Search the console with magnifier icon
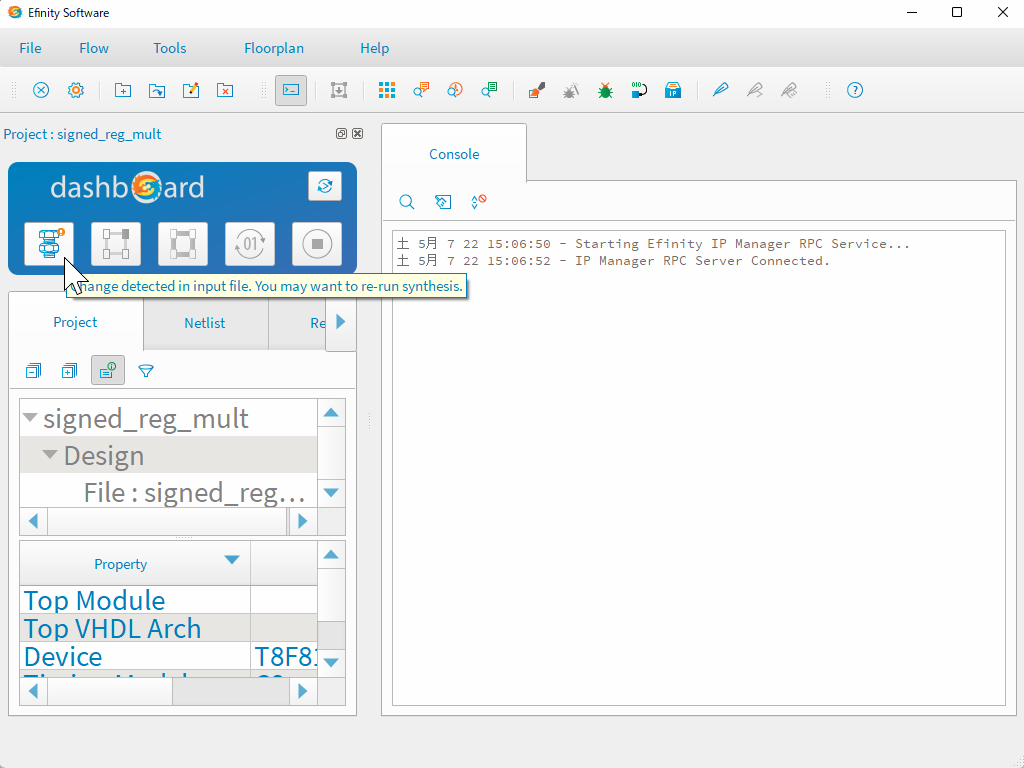The height and width of the screenshot is (768, 1024). pos(407,202)
